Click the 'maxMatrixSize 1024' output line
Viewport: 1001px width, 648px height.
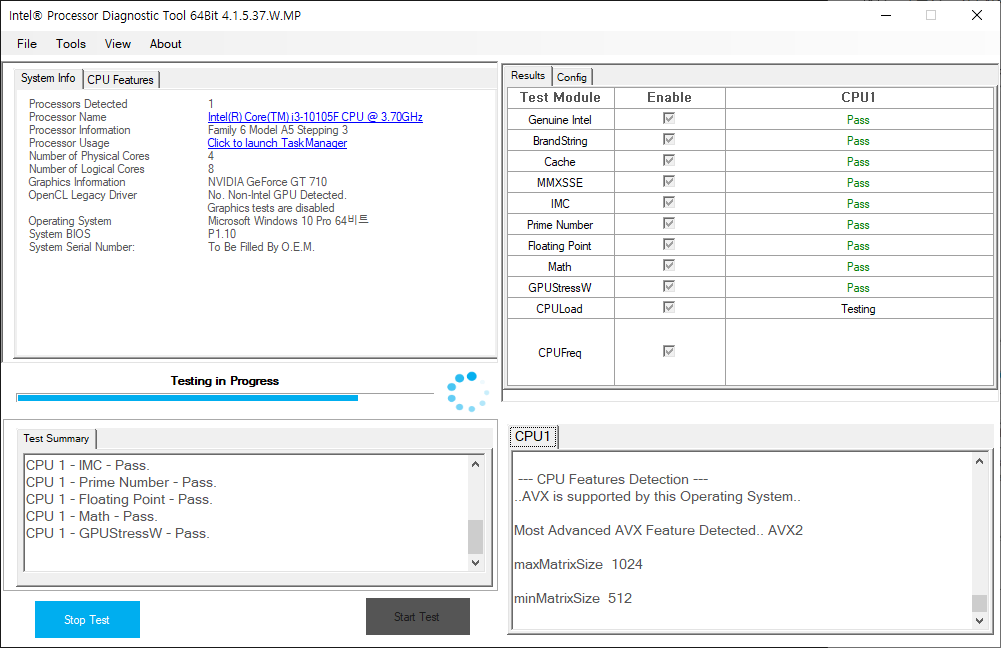click(x=578, y=564)
